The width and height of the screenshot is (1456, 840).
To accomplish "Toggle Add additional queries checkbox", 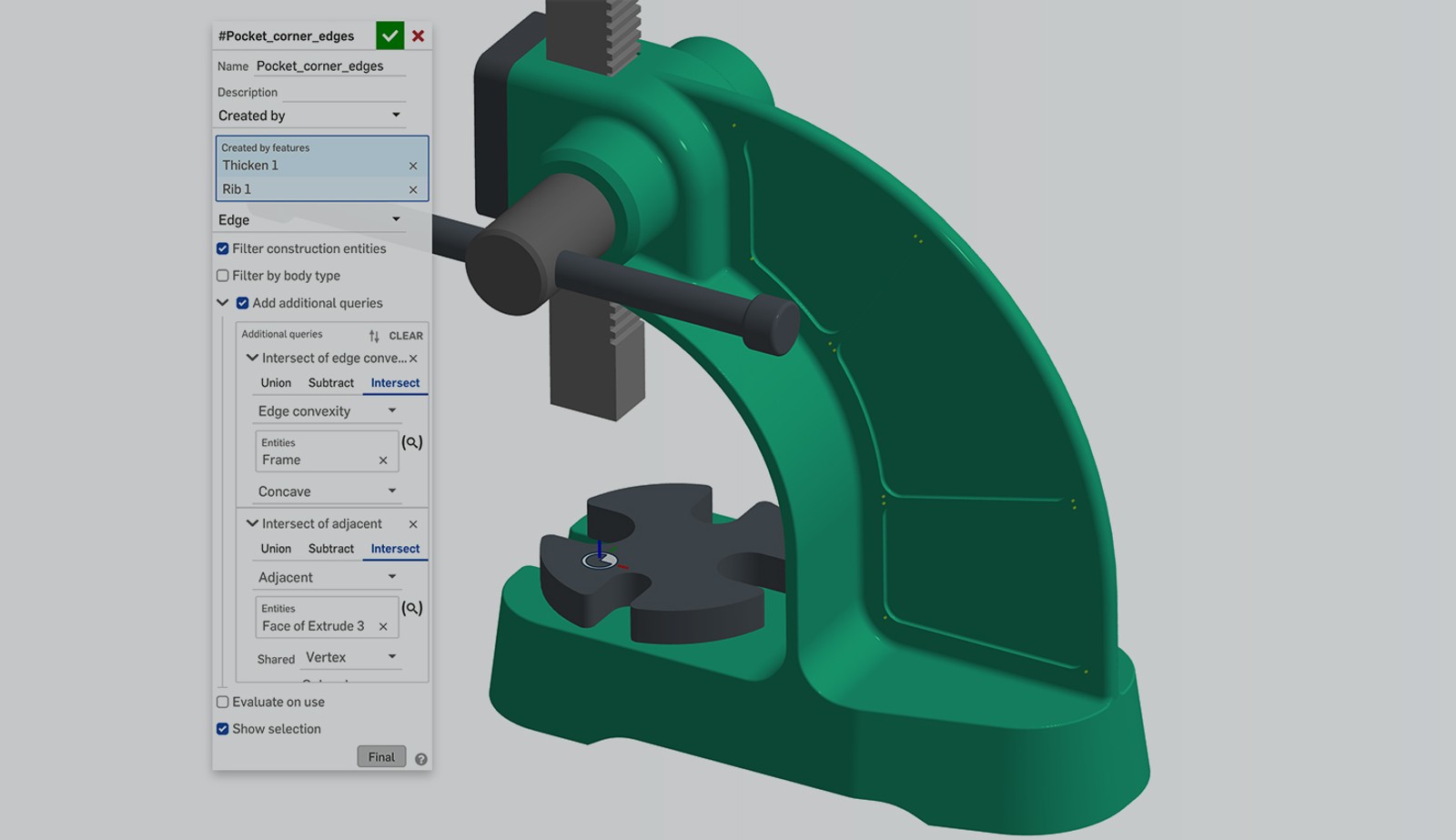I will (242, 303).
